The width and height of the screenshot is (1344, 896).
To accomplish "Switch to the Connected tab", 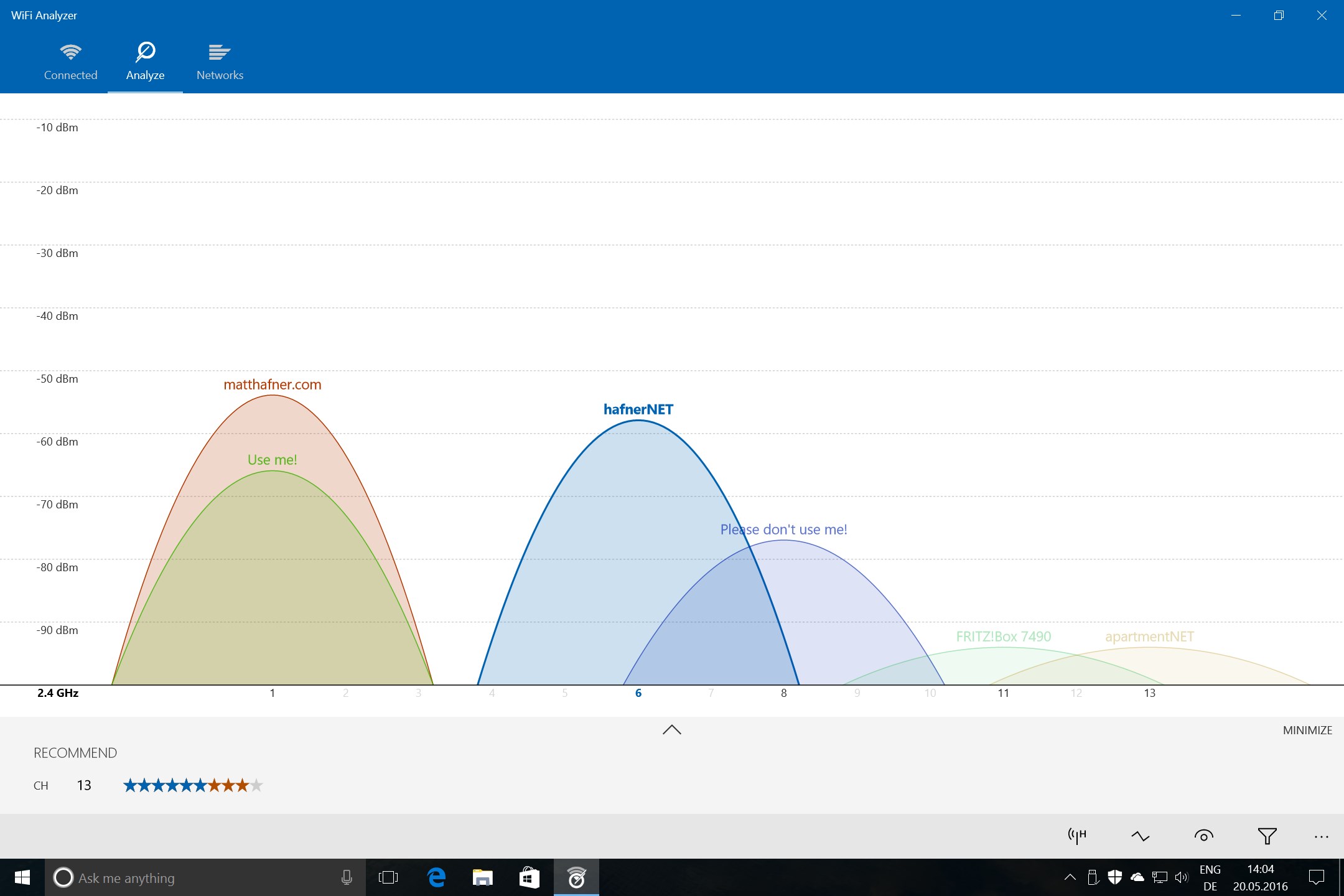I will coord(70,61).
